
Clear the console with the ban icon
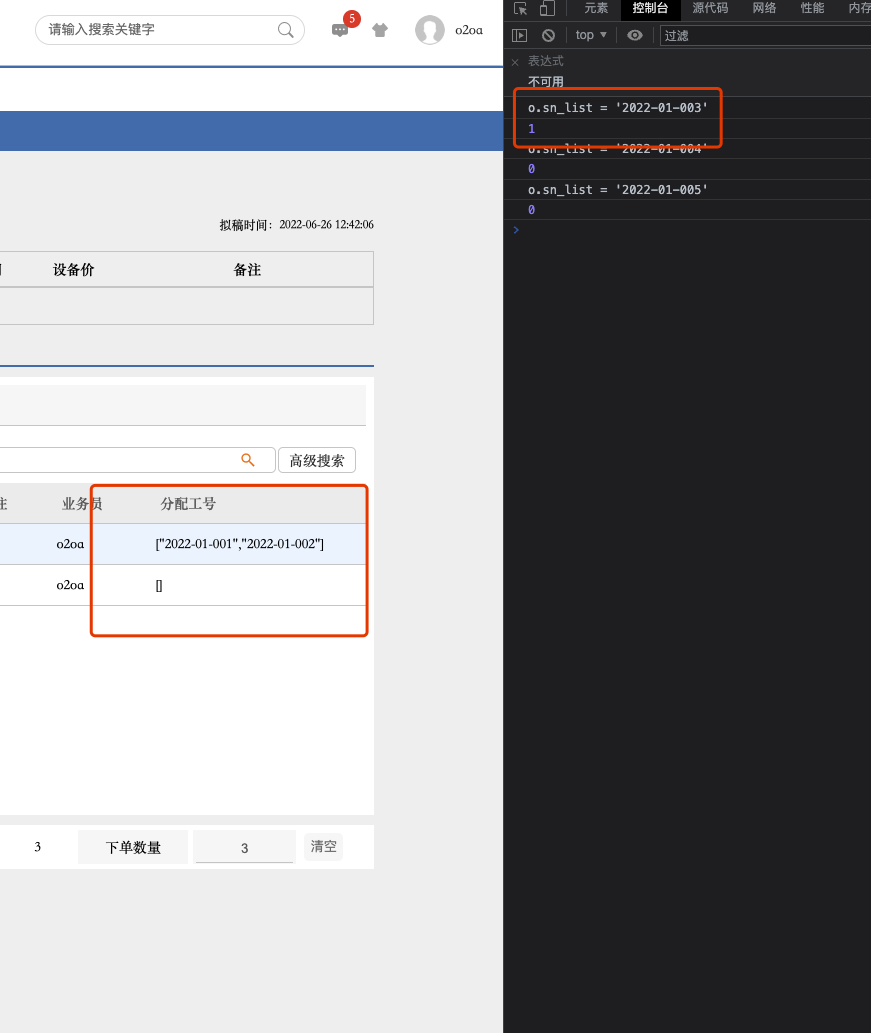pyautogui.click(x=548, y=35)
